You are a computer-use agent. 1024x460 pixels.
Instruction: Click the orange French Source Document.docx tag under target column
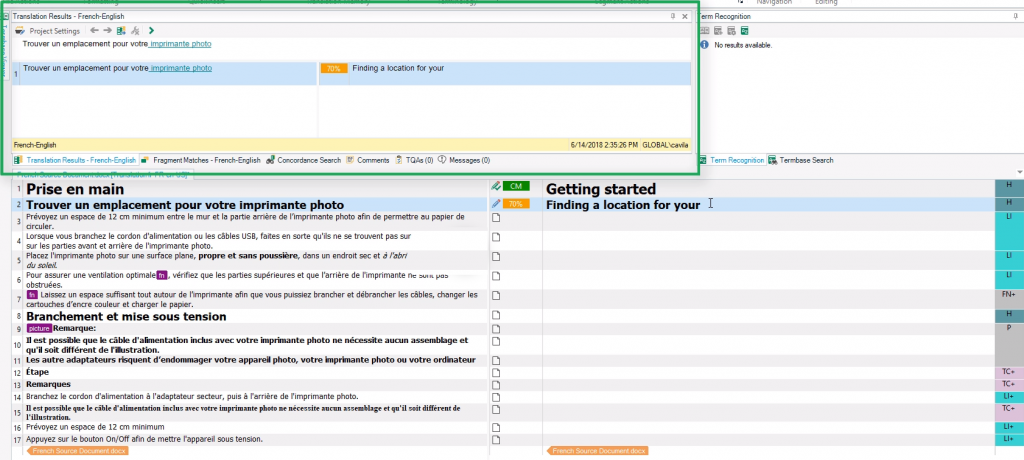597,451
